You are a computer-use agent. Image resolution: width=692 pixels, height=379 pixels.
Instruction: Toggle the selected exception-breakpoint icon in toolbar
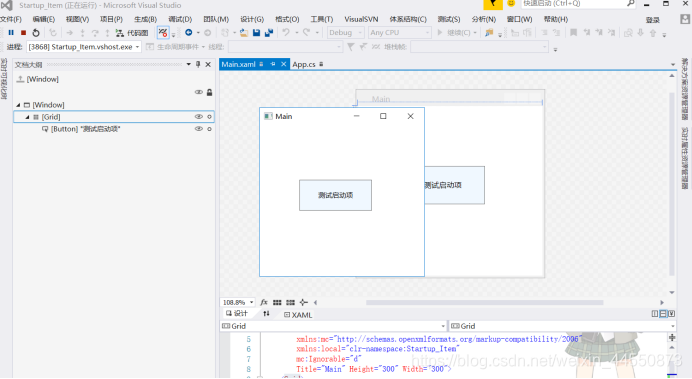click(x=163, y=33)
